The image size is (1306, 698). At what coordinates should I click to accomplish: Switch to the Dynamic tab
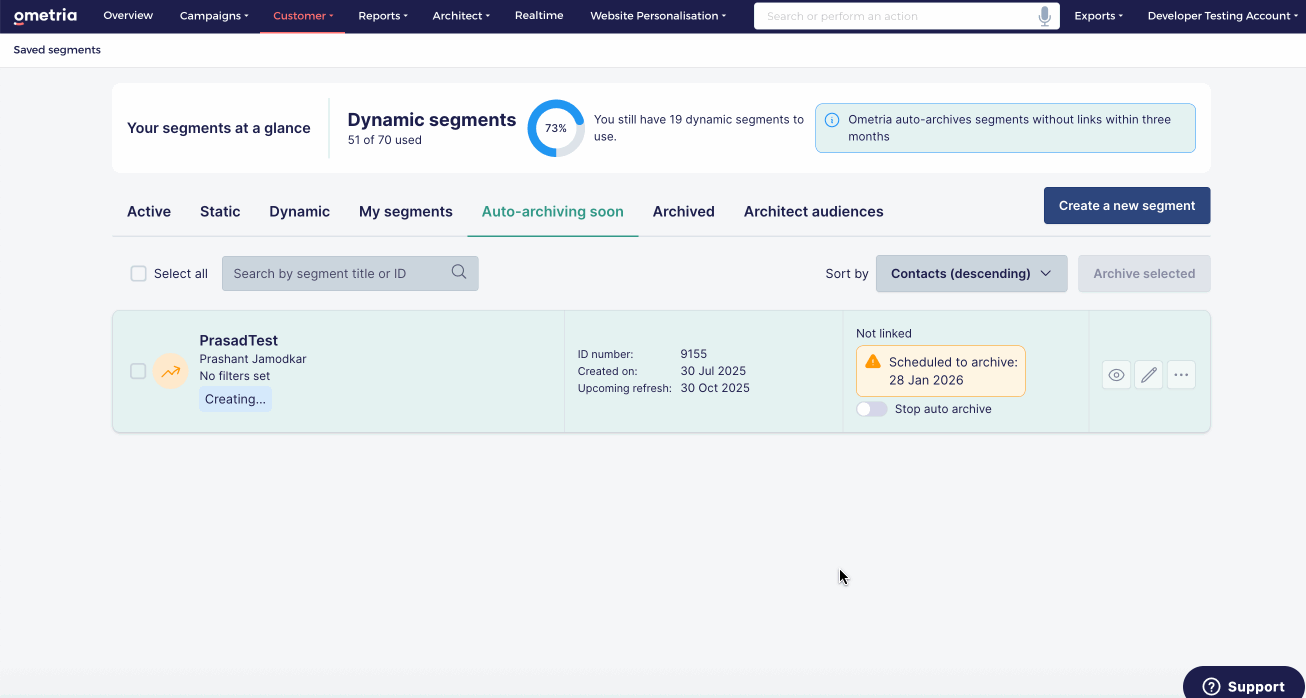click(299, 211)
